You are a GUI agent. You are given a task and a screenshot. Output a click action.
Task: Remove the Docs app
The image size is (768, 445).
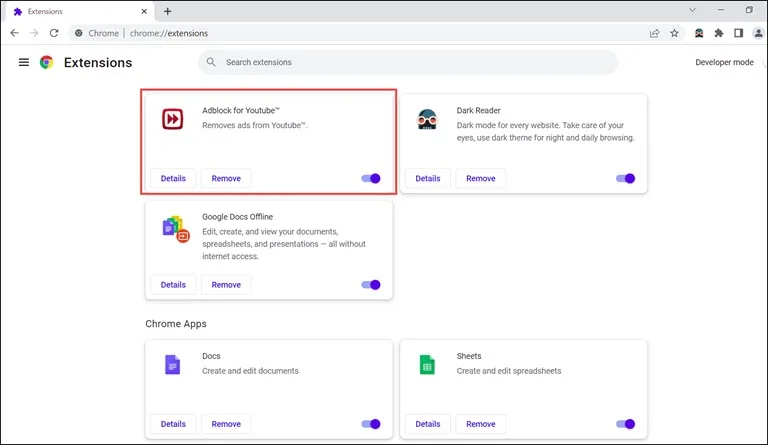(226, 424)
